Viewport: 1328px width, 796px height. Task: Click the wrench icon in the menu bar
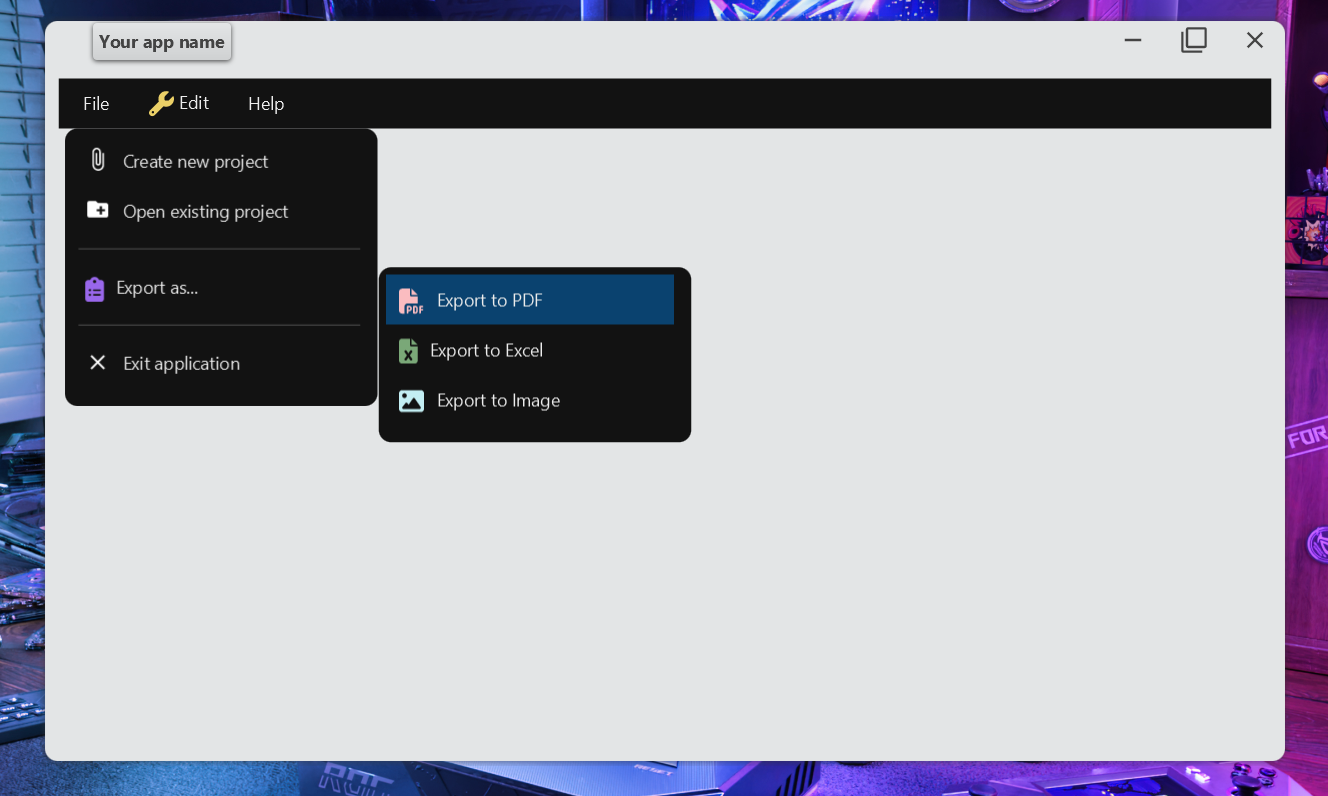coord(161,103)
